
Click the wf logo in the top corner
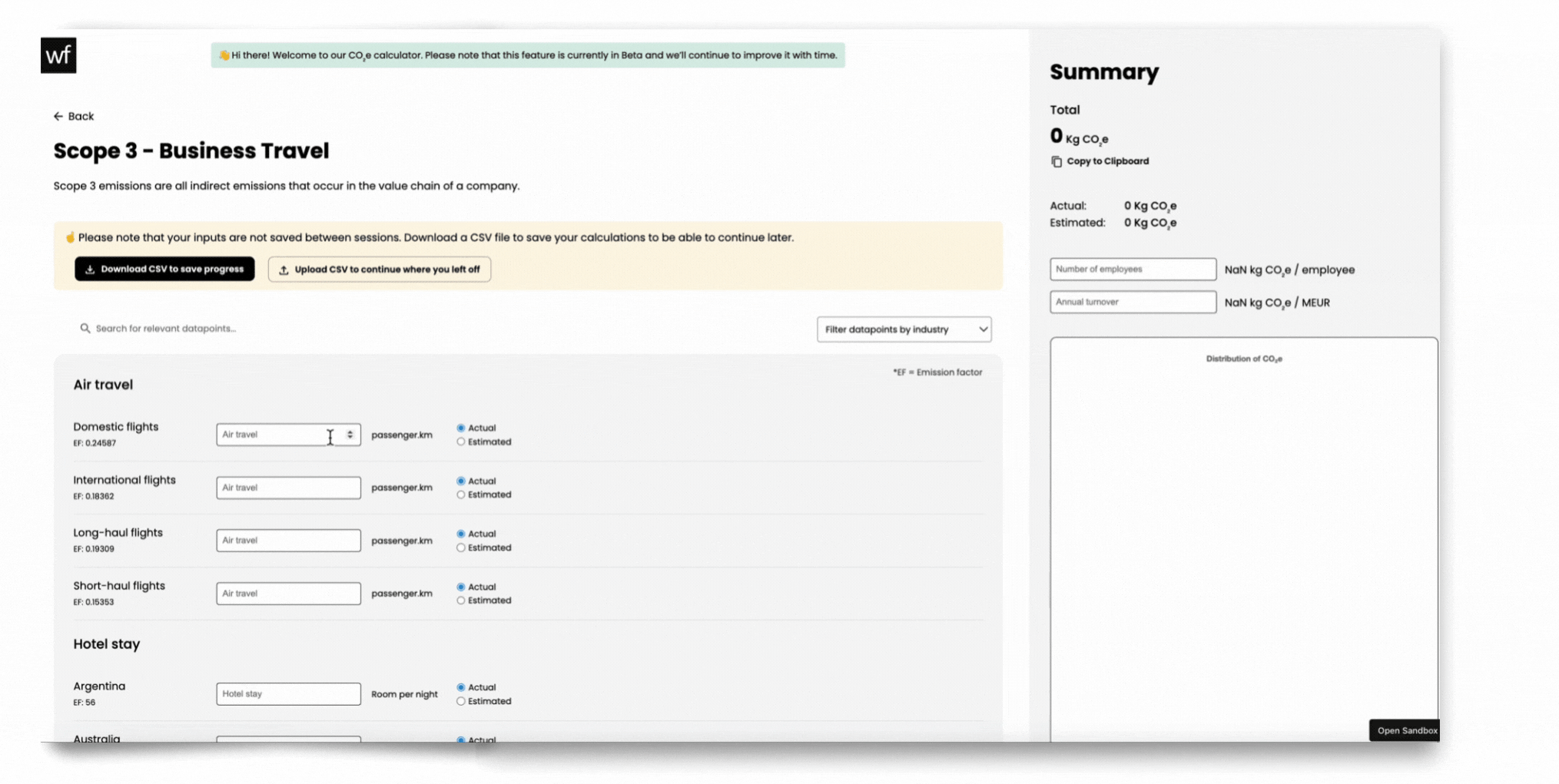point(60,55)
